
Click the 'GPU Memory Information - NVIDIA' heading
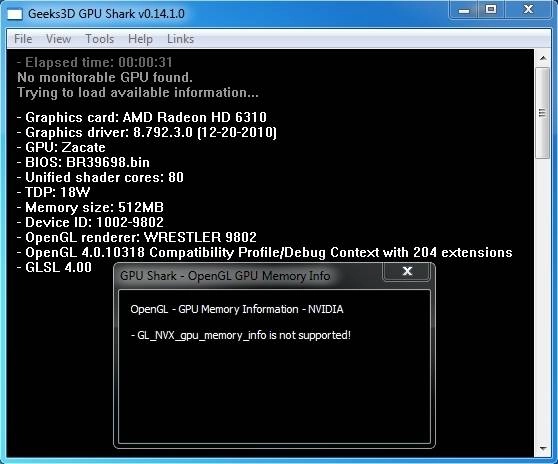237,309
